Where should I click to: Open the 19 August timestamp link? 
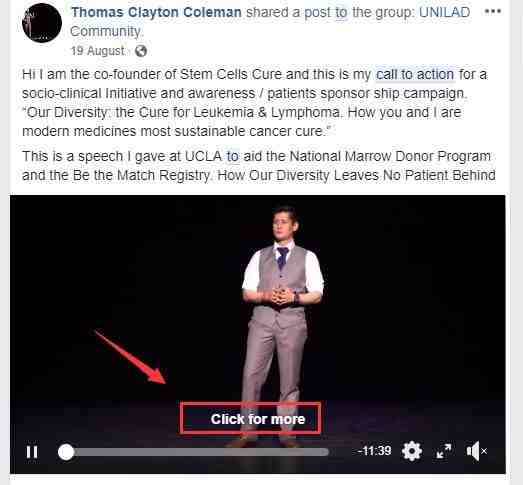coord(97,51)
